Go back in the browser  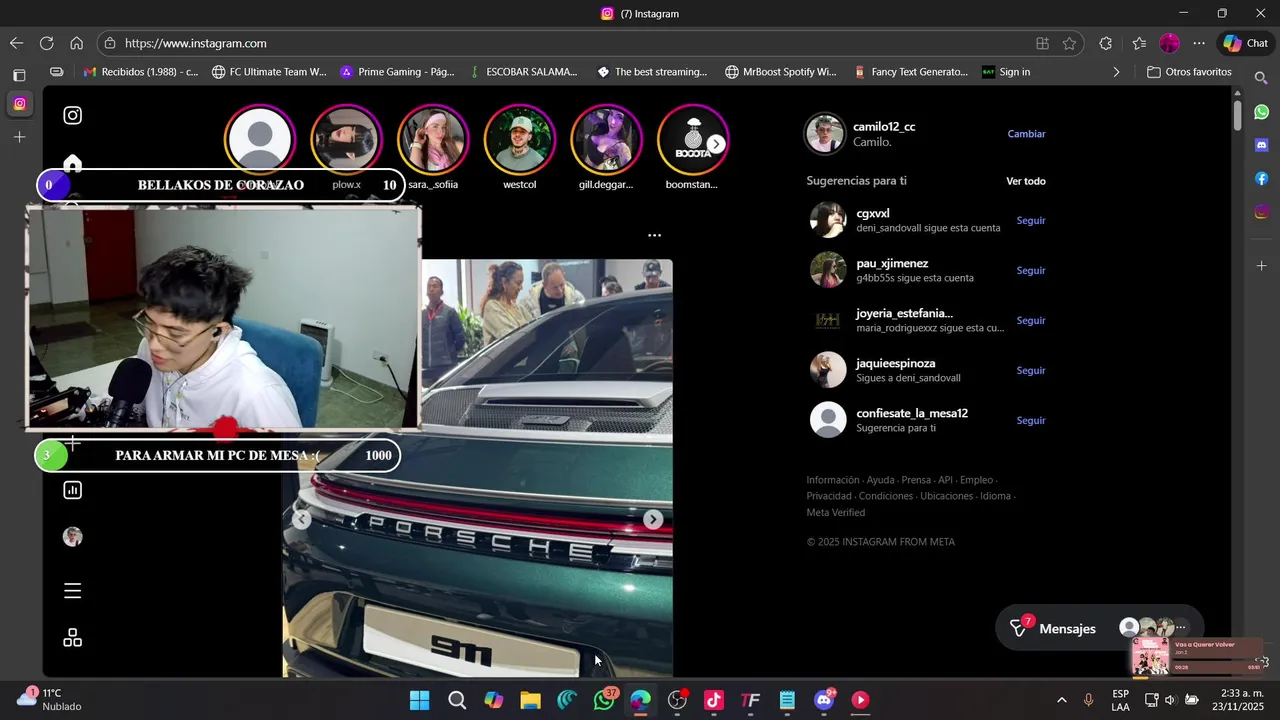[16, 43]
